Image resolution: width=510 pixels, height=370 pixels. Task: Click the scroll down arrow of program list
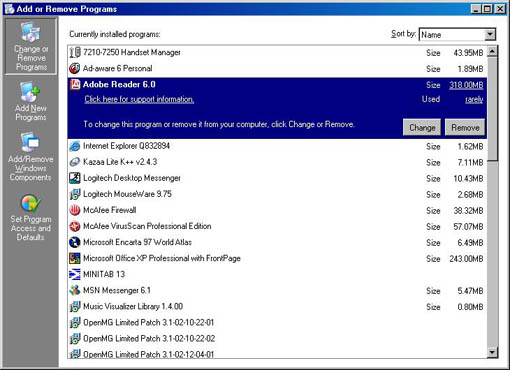[x=492, y=352]
